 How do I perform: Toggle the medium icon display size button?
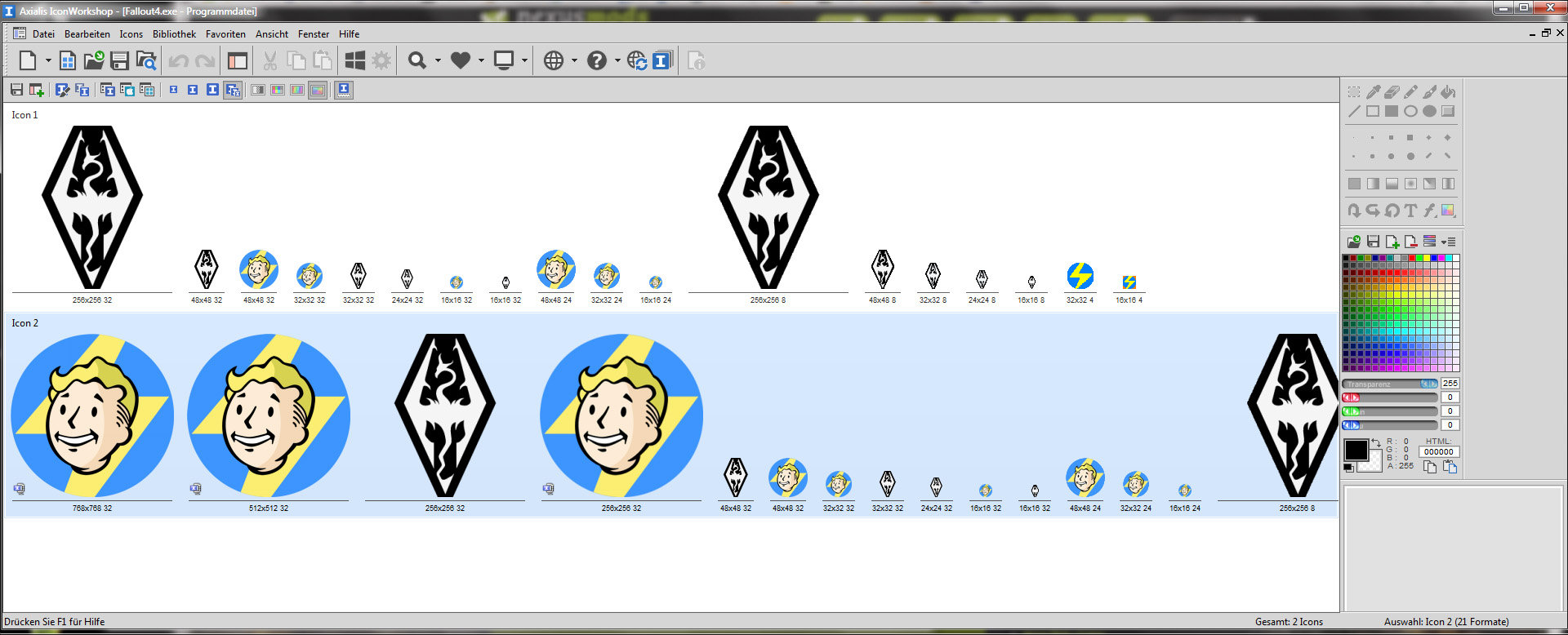point(193,90)
